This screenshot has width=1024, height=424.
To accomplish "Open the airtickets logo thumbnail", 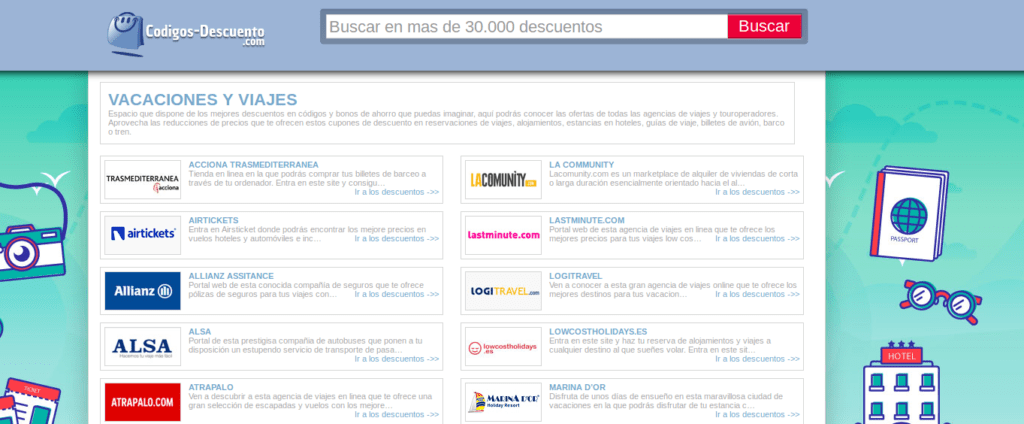I will coord(142,235).
